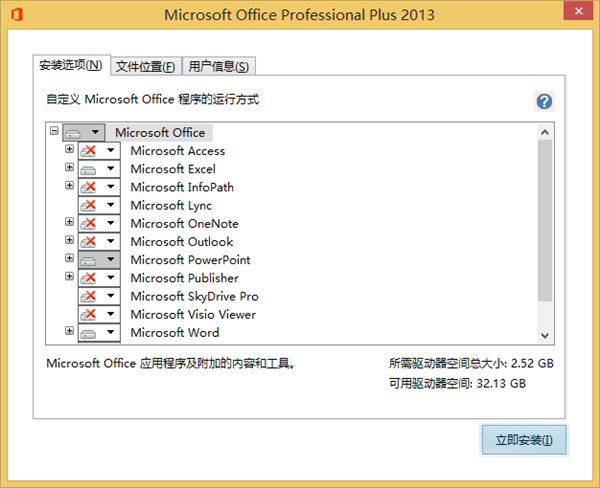The image size is (600, 488).
Task: Open the Microsoft PowerPoint install options dropdown
Action: 110,260
